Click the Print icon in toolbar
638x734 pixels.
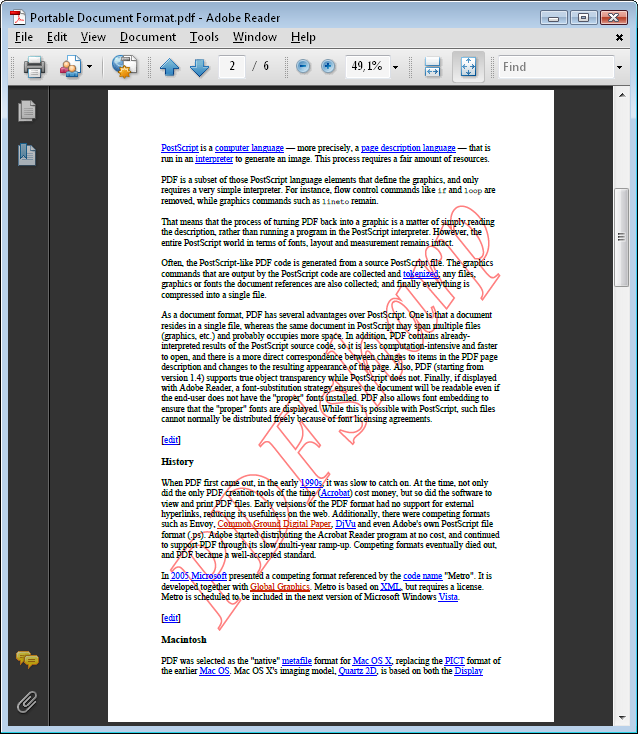(x=34, y=67)
